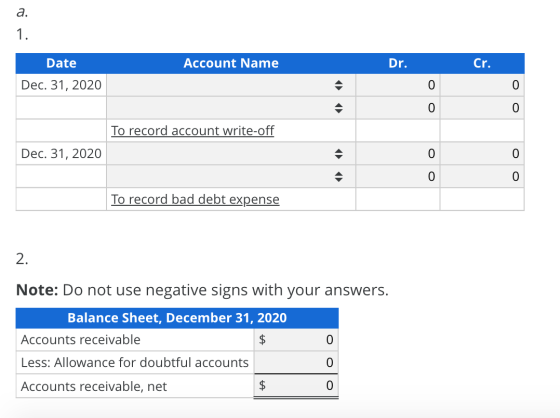Click Allowance for doubtful accounts amount field
Viewport: 560px width, 418px height.
coord(296,363)
